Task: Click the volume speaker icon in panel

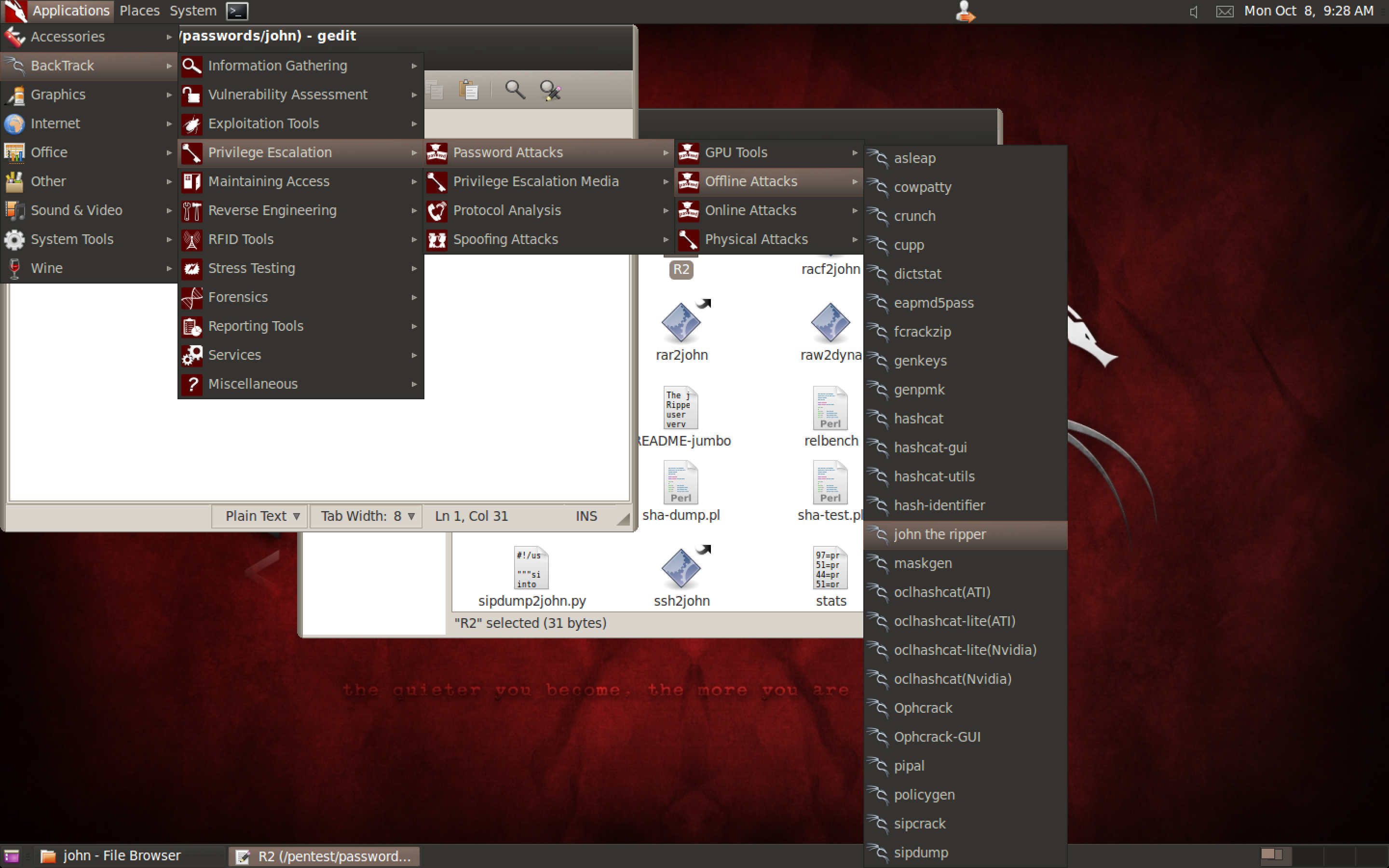Action: pyautogui.click(x=1194, y=12)
